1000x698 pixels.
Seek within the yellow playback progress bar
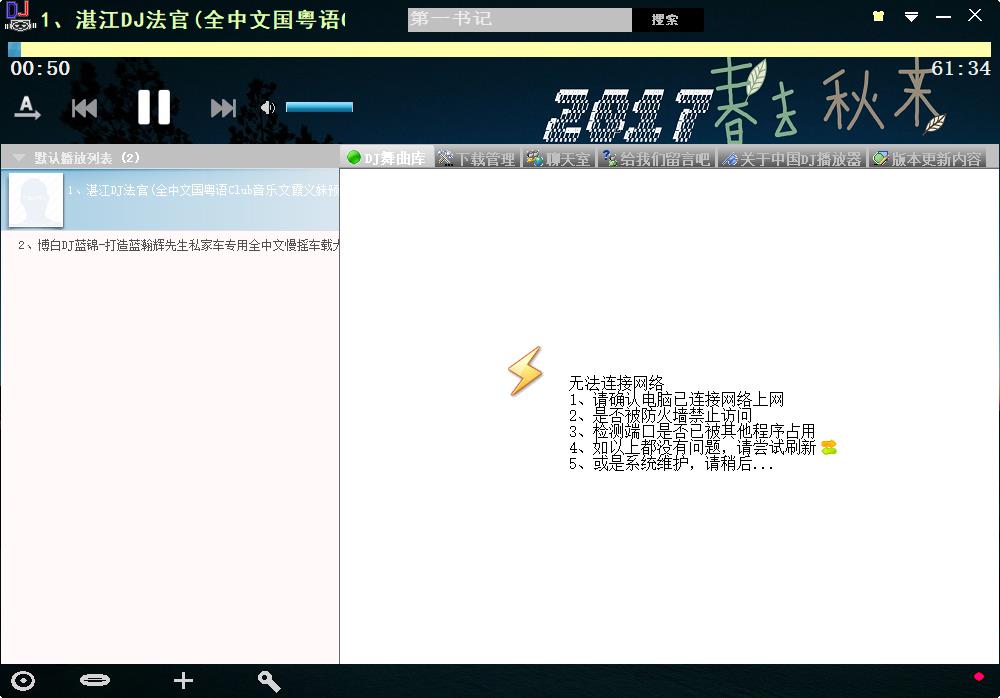click(x=499, y=49)
